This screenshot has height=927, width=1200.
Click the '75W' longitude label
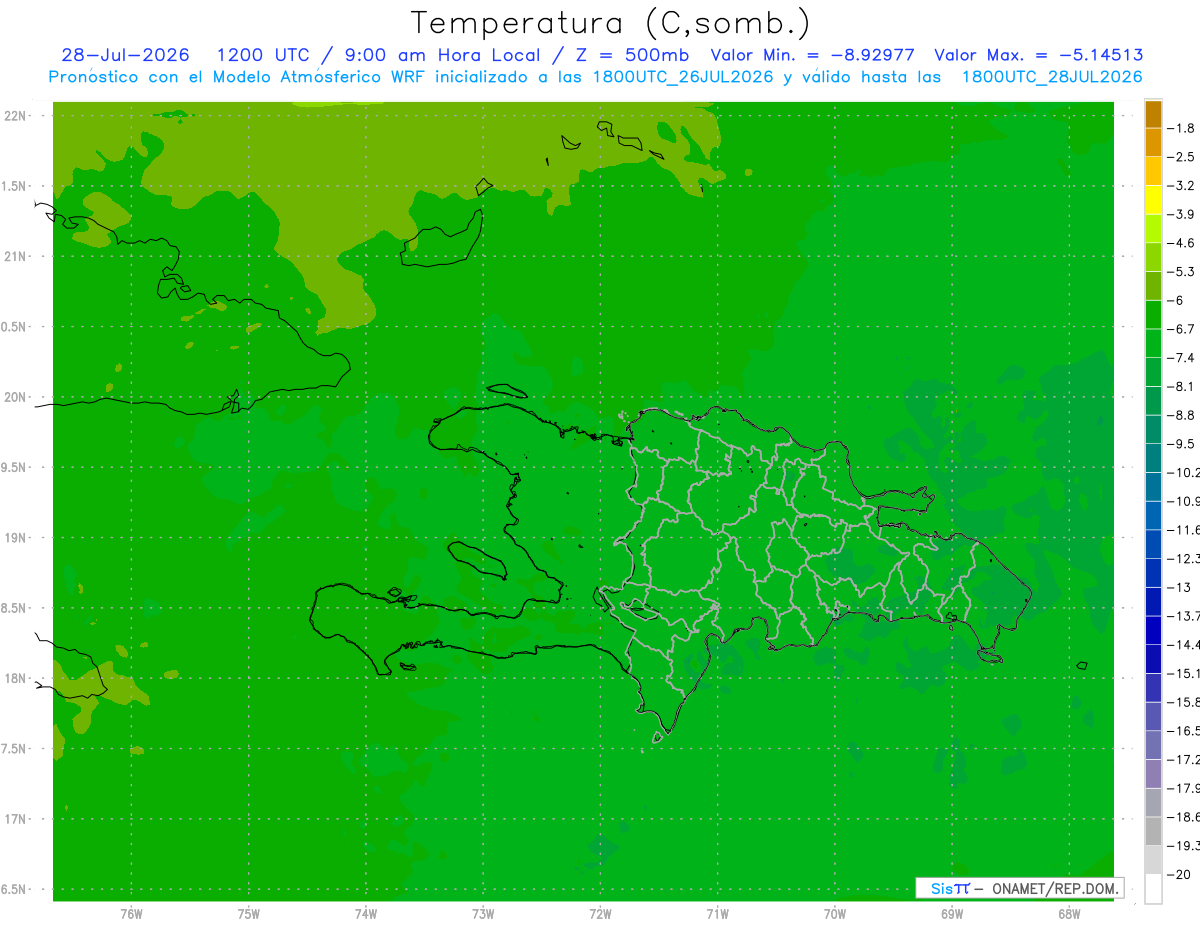[x=249, y=915]
